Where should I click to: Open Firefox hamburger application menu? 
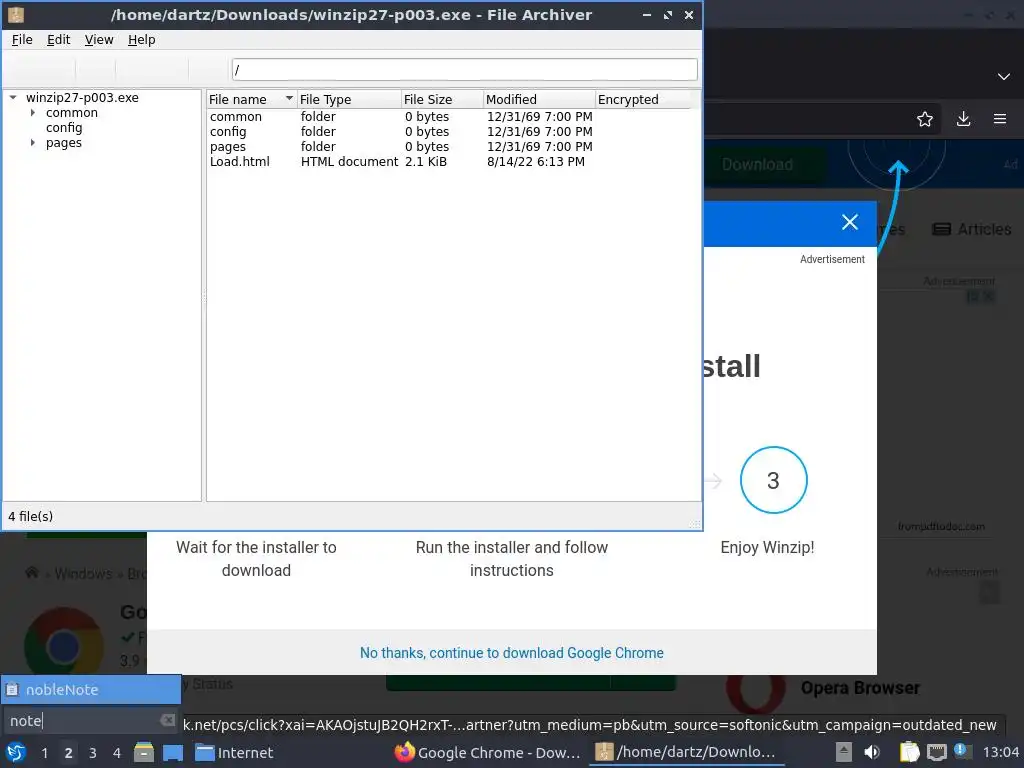coord(1000,119)
